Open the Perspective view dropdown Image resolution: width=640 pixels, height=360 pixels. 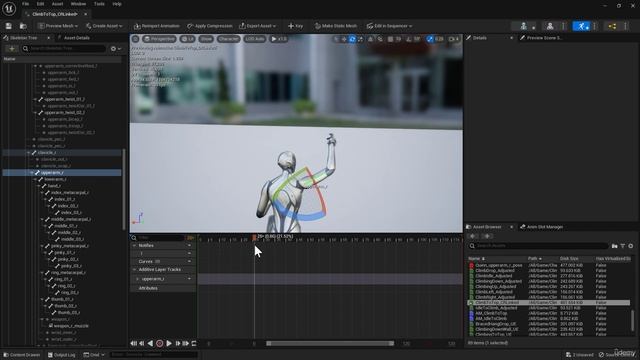click(x=159, y=39)
